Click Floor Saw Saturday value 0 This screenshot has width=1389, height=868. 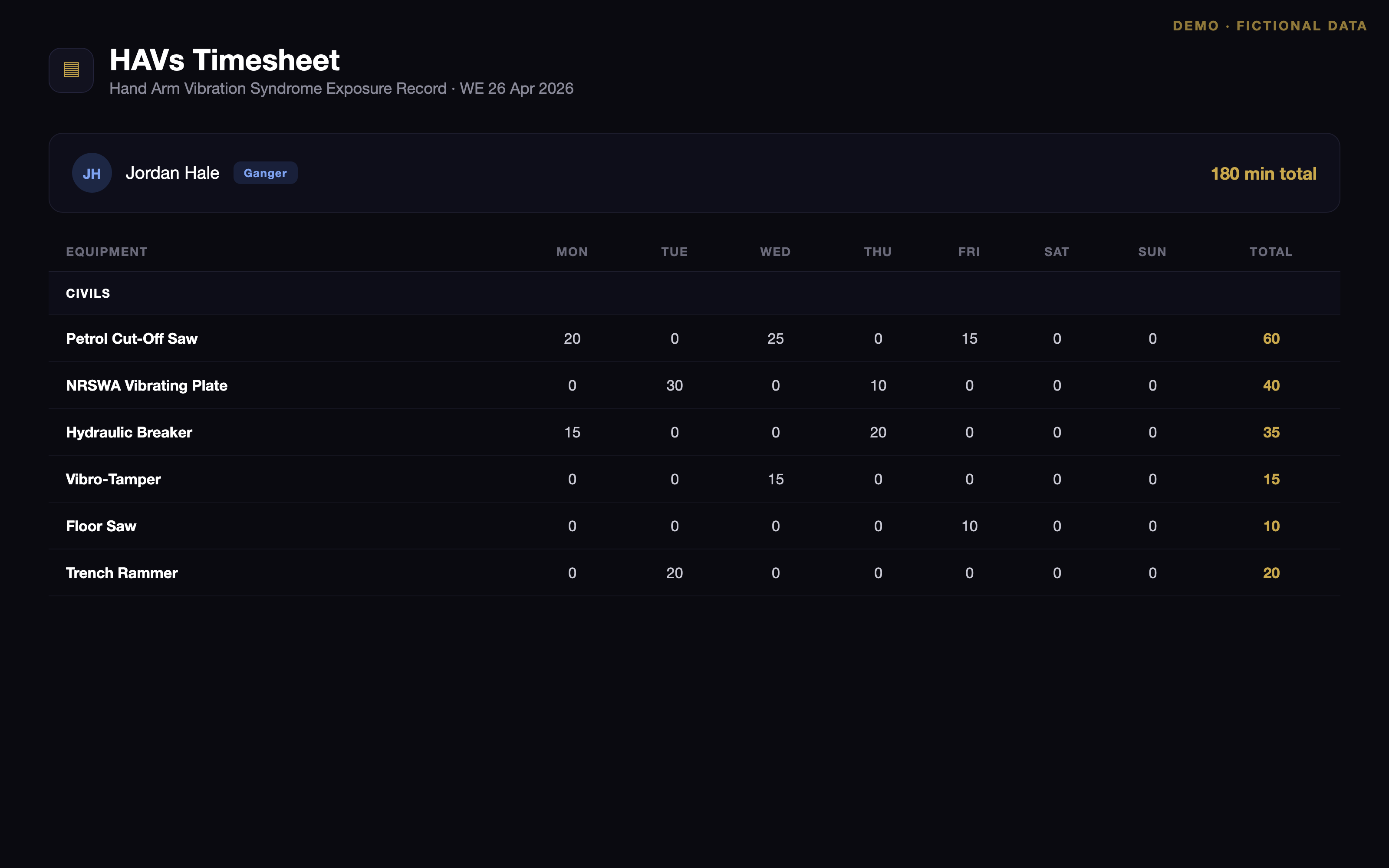[x=1057, y=526]
